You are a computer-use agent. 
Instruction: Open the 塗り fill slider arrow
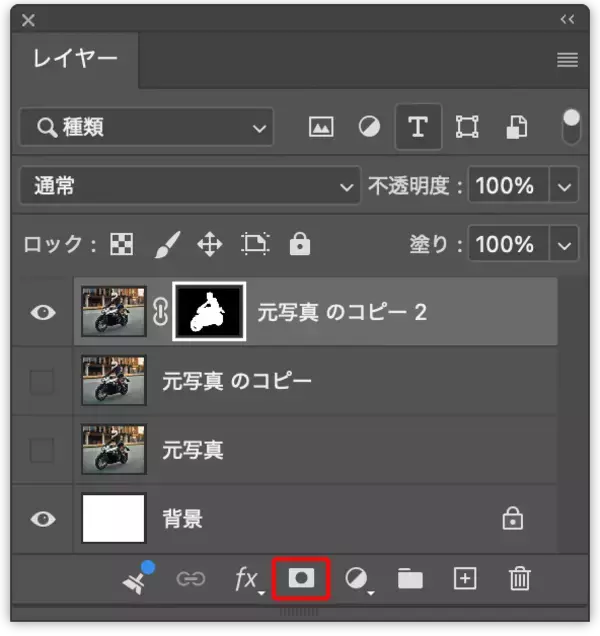pos(564,245)
